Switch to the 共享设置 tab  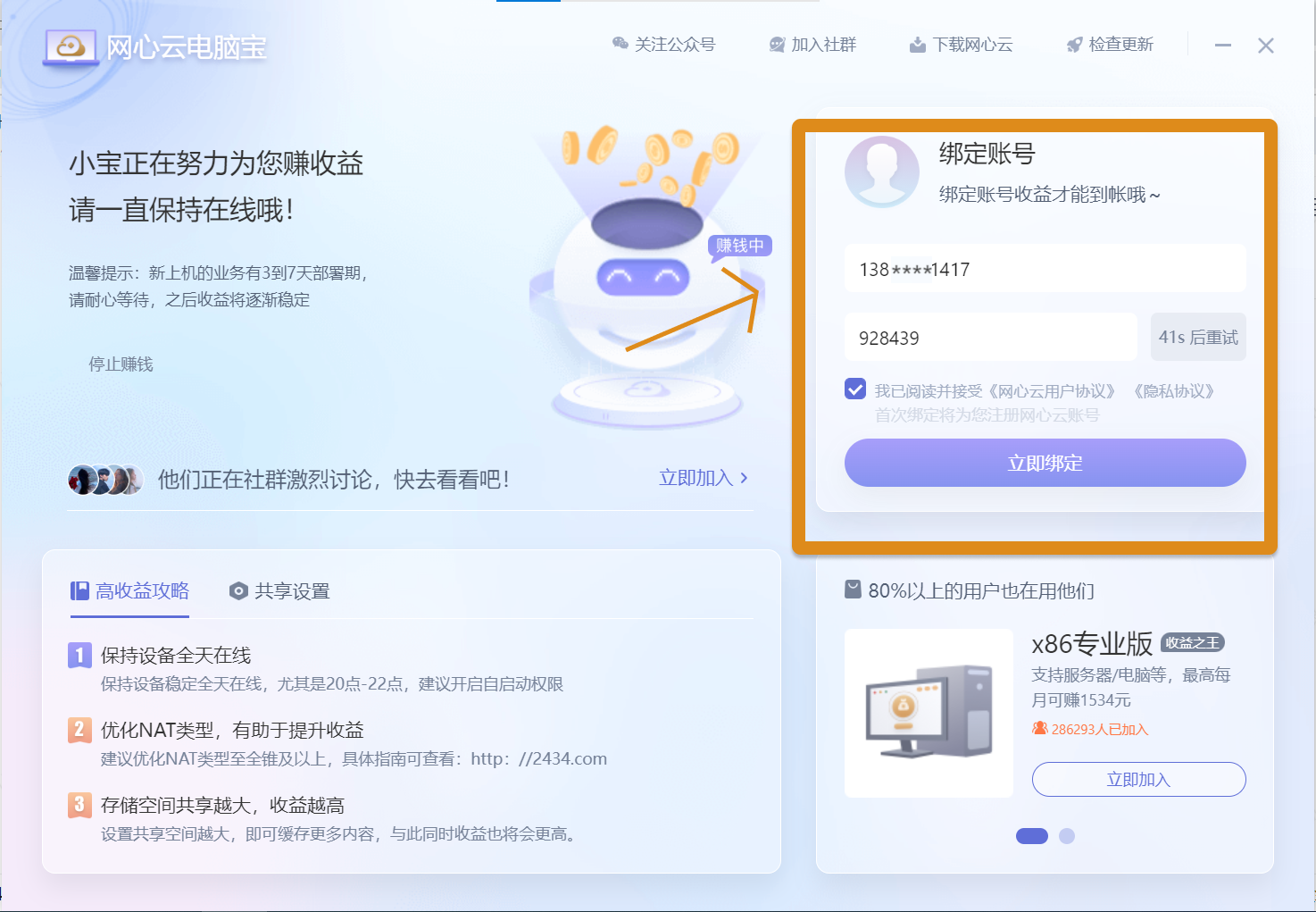279,590
